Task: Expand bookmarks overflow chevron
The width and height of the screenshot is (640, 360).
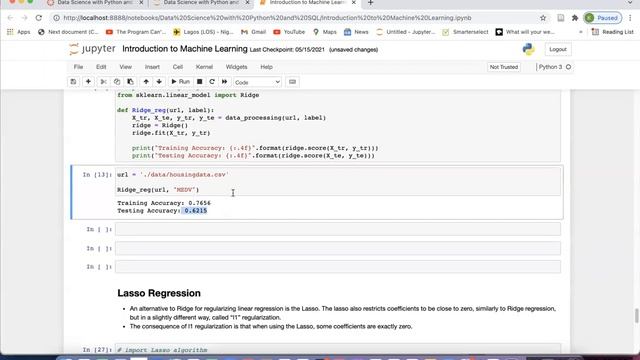Action: [581, 32]
